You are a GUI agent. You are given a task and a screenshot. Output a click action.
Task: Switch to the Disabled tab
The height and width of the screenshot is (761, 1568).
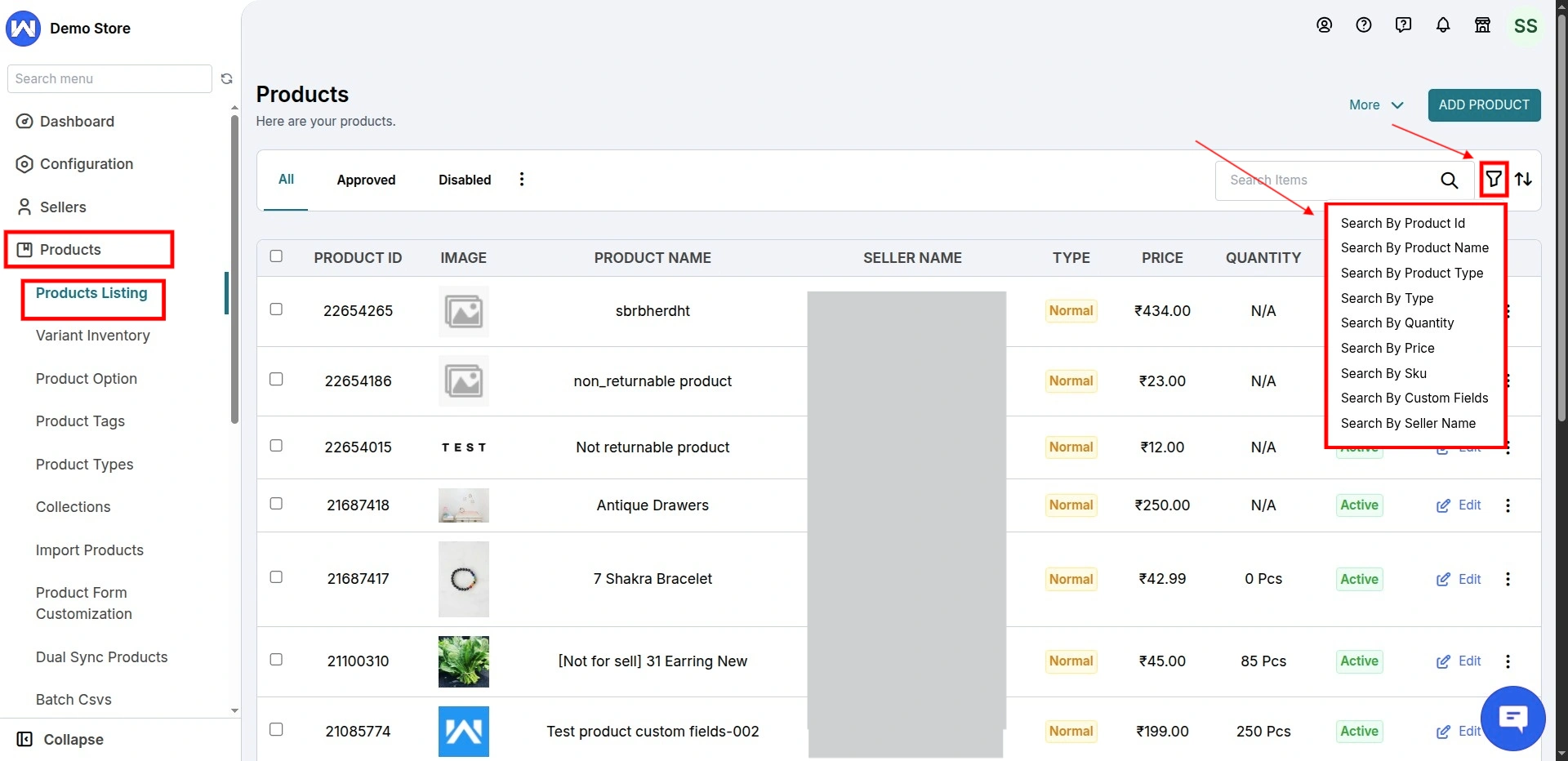tap(465, 180)
